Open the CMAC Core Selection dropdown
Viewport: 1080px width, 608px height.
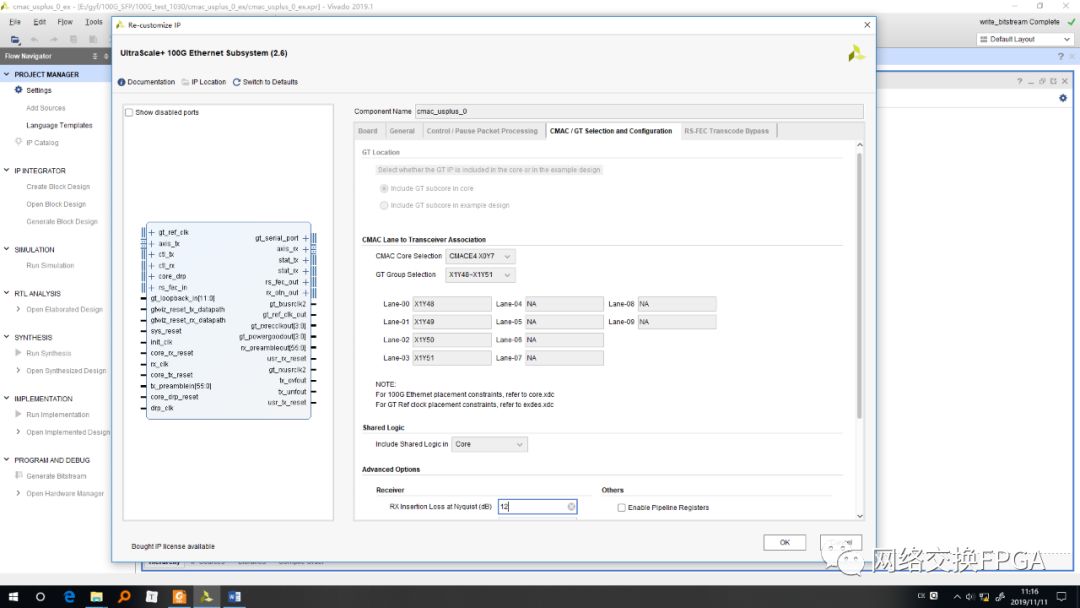click(480, 256)
